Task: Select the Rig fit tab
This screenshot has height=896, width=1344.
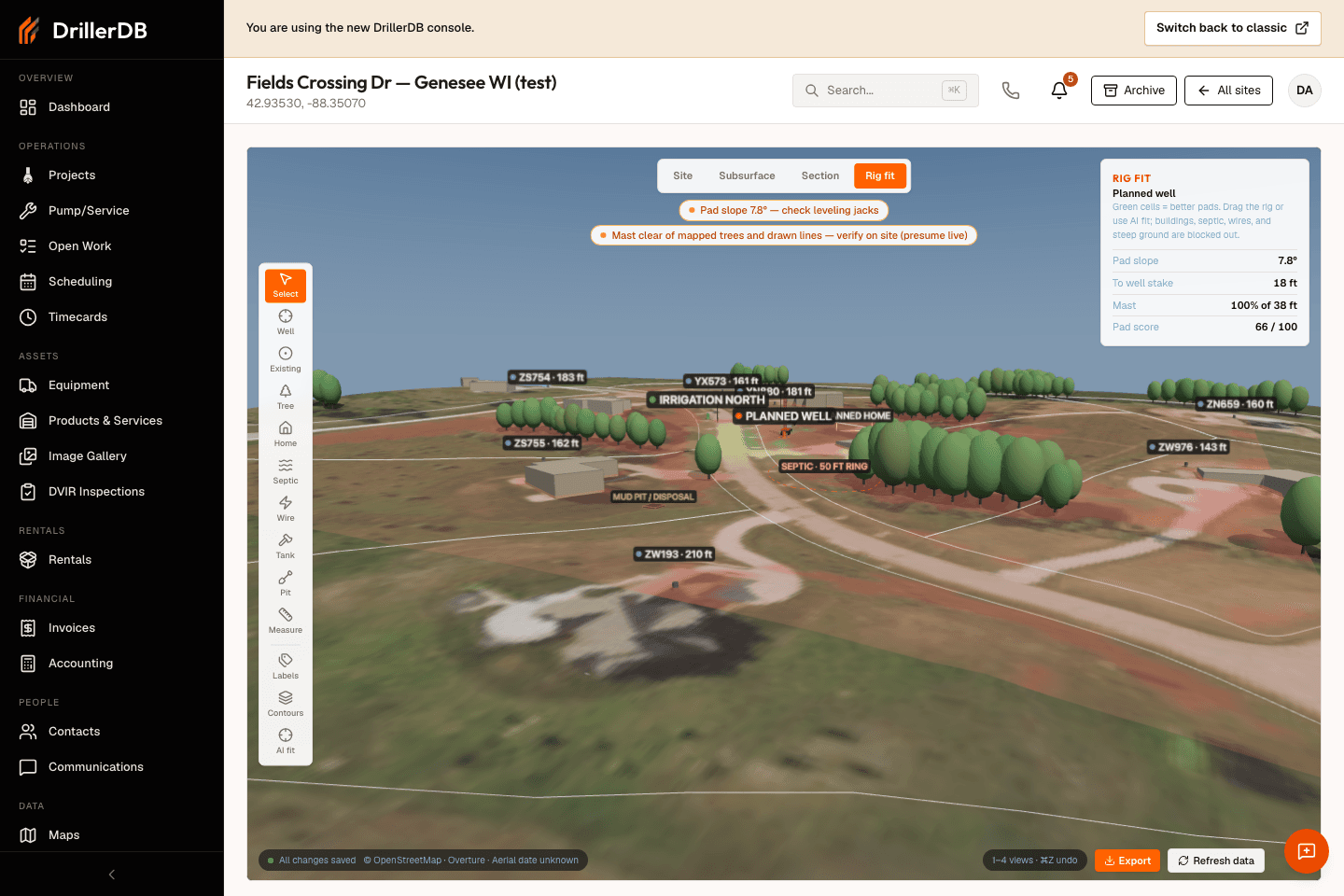Action: tap(880, 175)
